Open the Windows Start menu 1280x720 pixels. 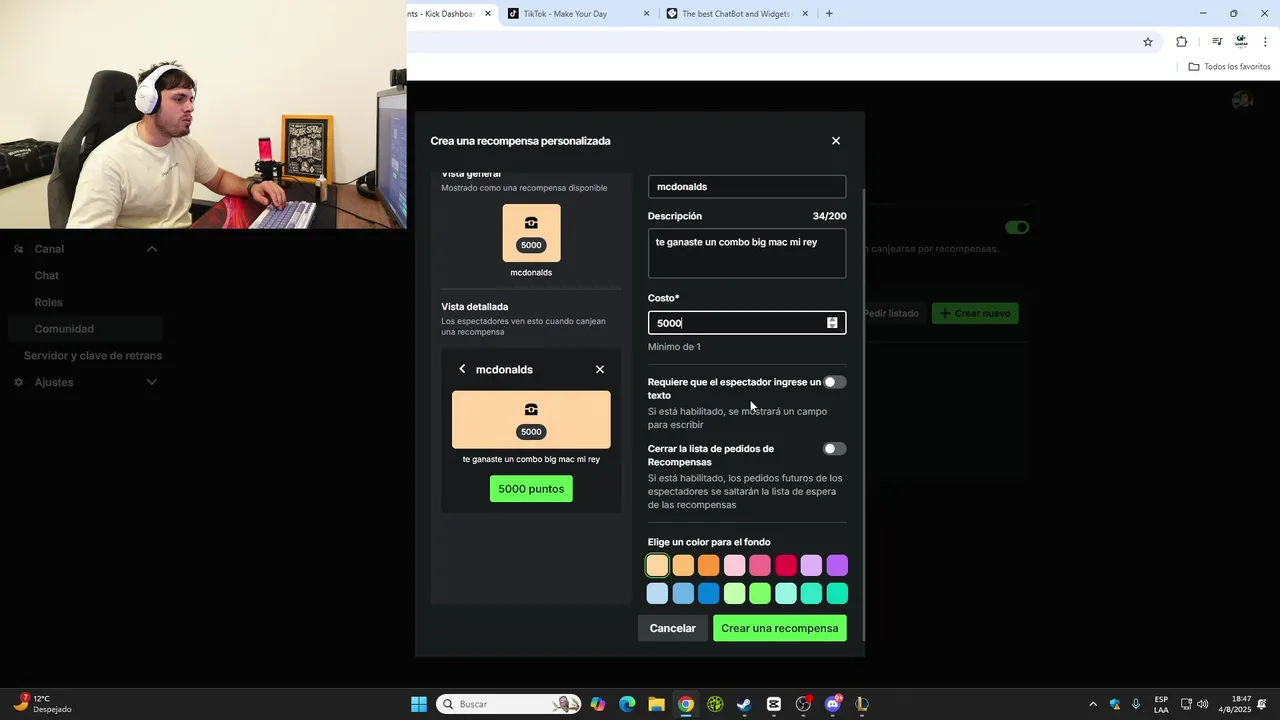point(419,704)
